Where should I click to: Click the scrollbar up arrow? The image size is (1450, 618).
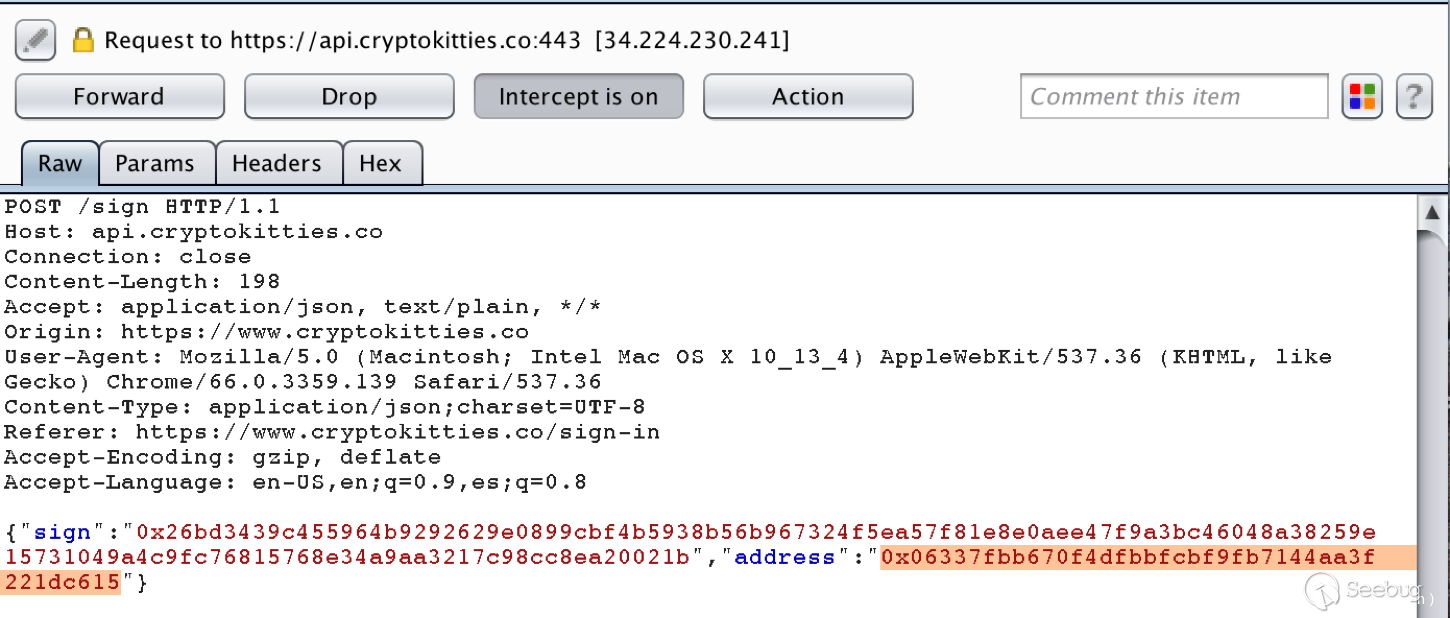point(1432,211)
